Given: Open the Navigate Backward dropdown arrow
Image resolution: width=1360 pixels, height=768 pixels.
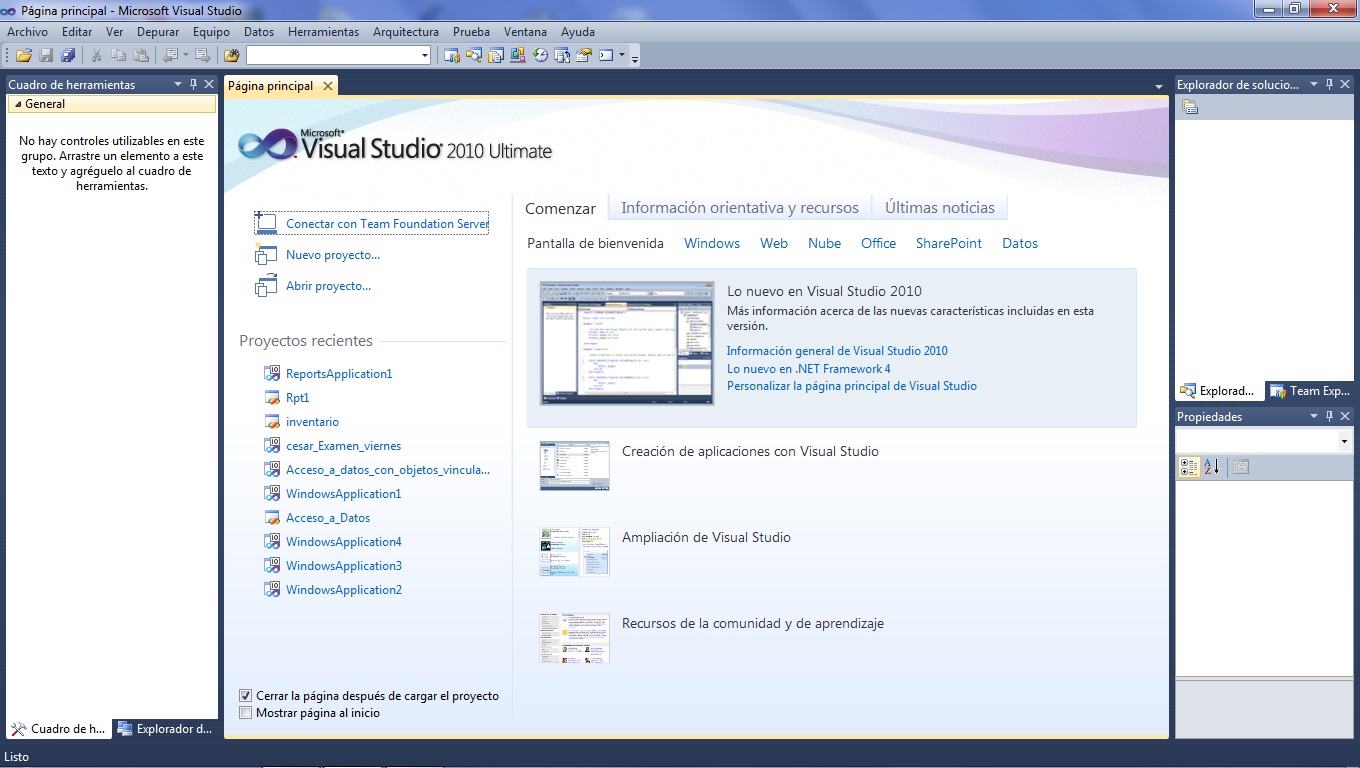Looking at the screenshot, I should (x=184, y=56).
